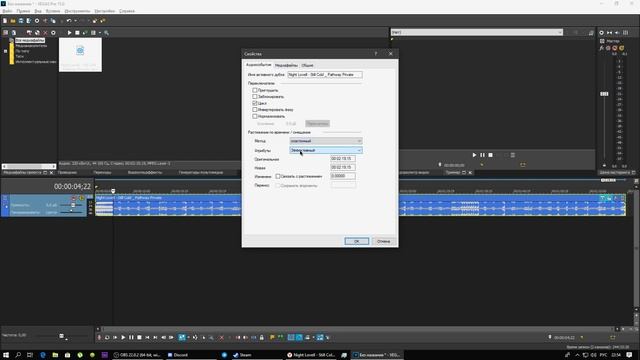Click the Lock padlock icon in timeline toolbar
The image size is (640, 360).
coord(262,338)
